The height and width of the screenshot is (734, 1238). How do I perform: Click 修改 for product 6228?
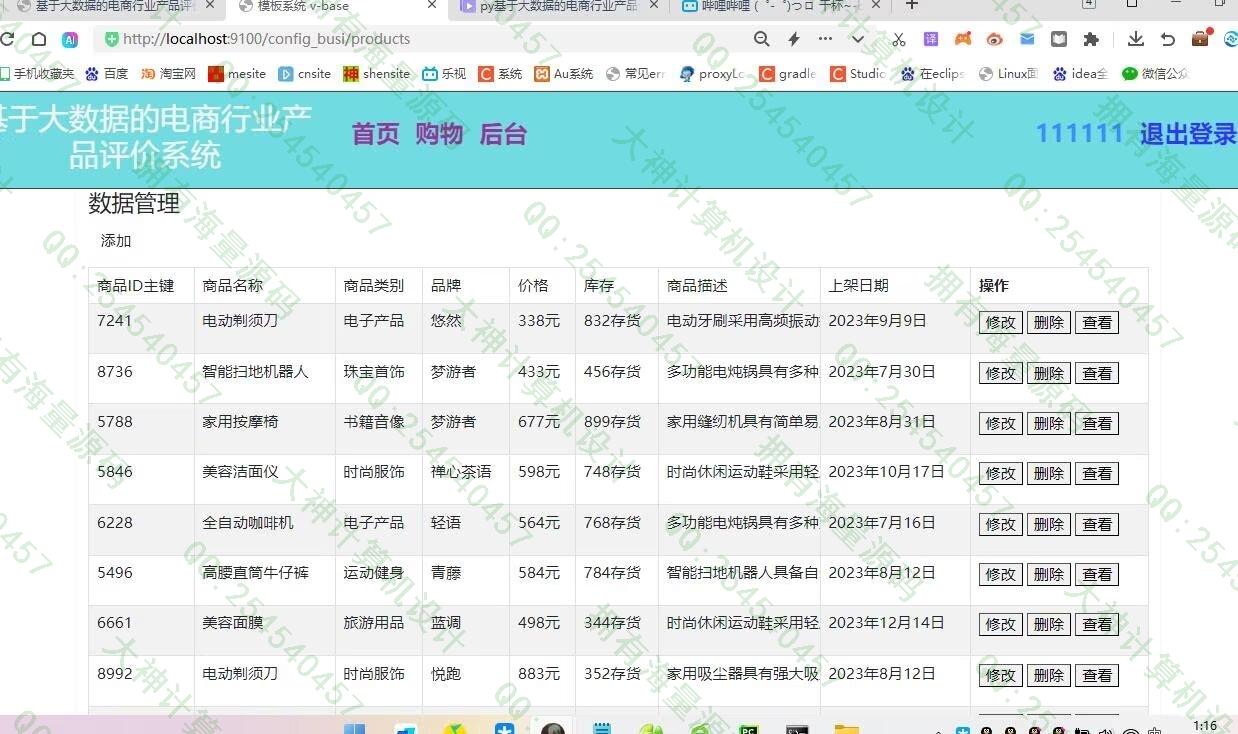[x=1000, y=524]
